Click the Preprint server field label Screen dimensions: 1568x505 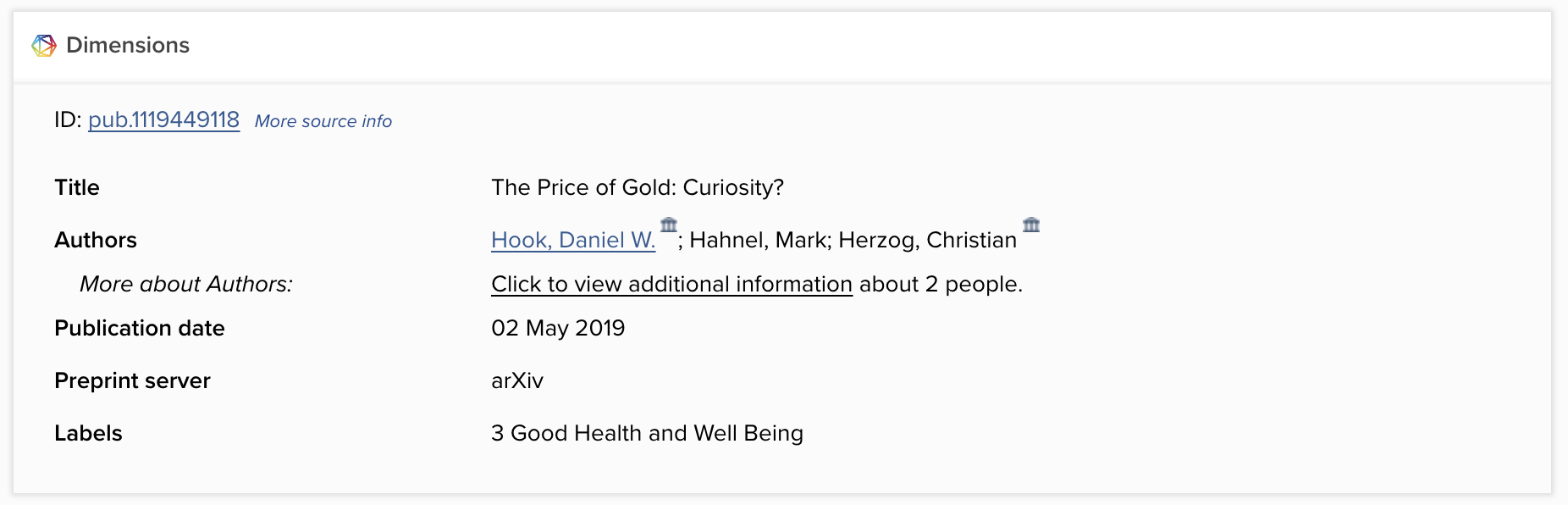tap(132, 380)
